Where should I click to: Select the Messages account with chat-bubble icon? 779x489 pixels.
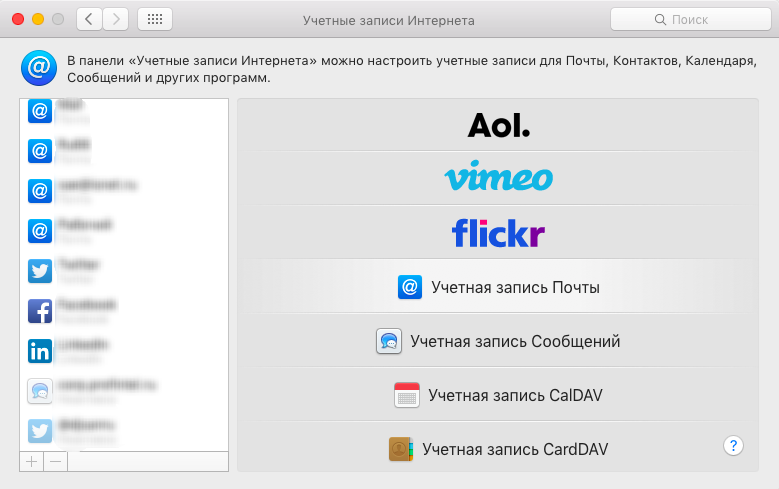click(x=124, y=391)
